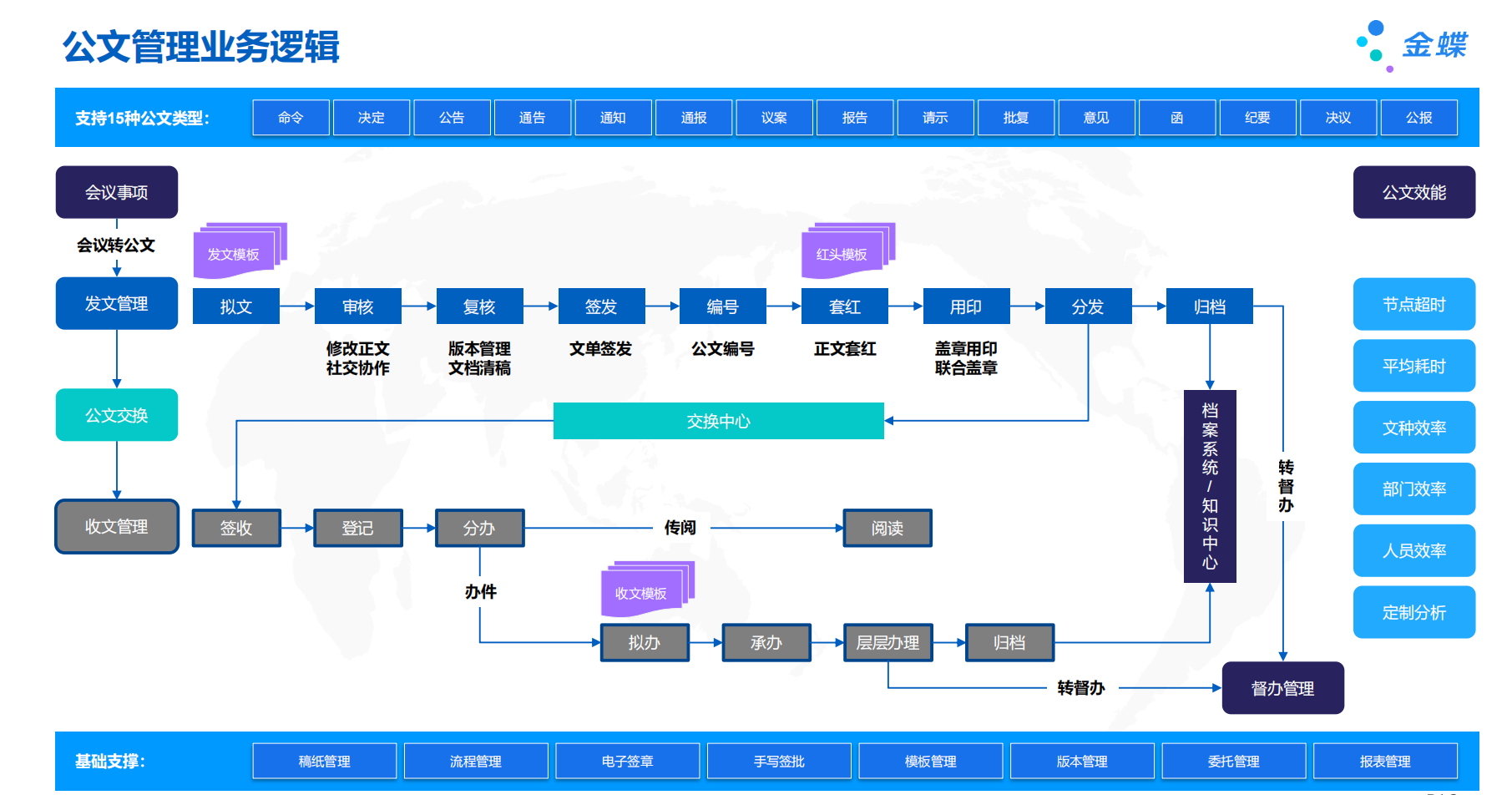The height and width of the screenshot is (795, 1512).
Task: Select the gray 收文管理 block
Action: click(x=117, y=526)
